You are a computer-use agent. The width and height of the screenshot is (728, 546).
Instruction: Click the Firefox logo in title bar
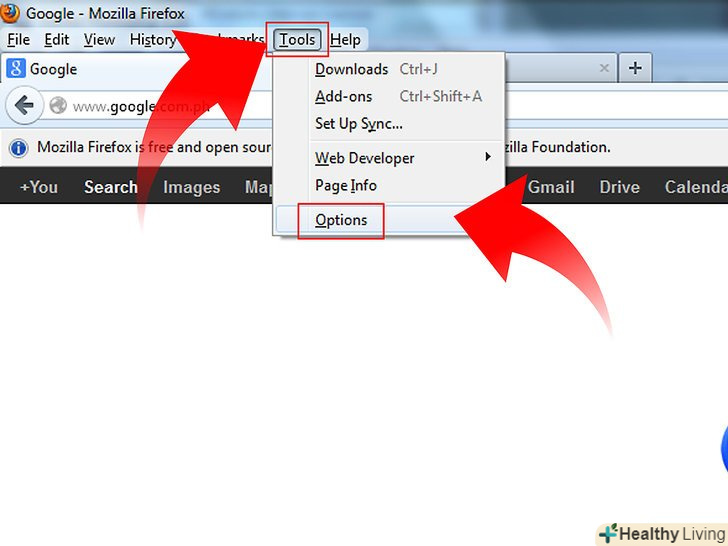coord(9,13)
